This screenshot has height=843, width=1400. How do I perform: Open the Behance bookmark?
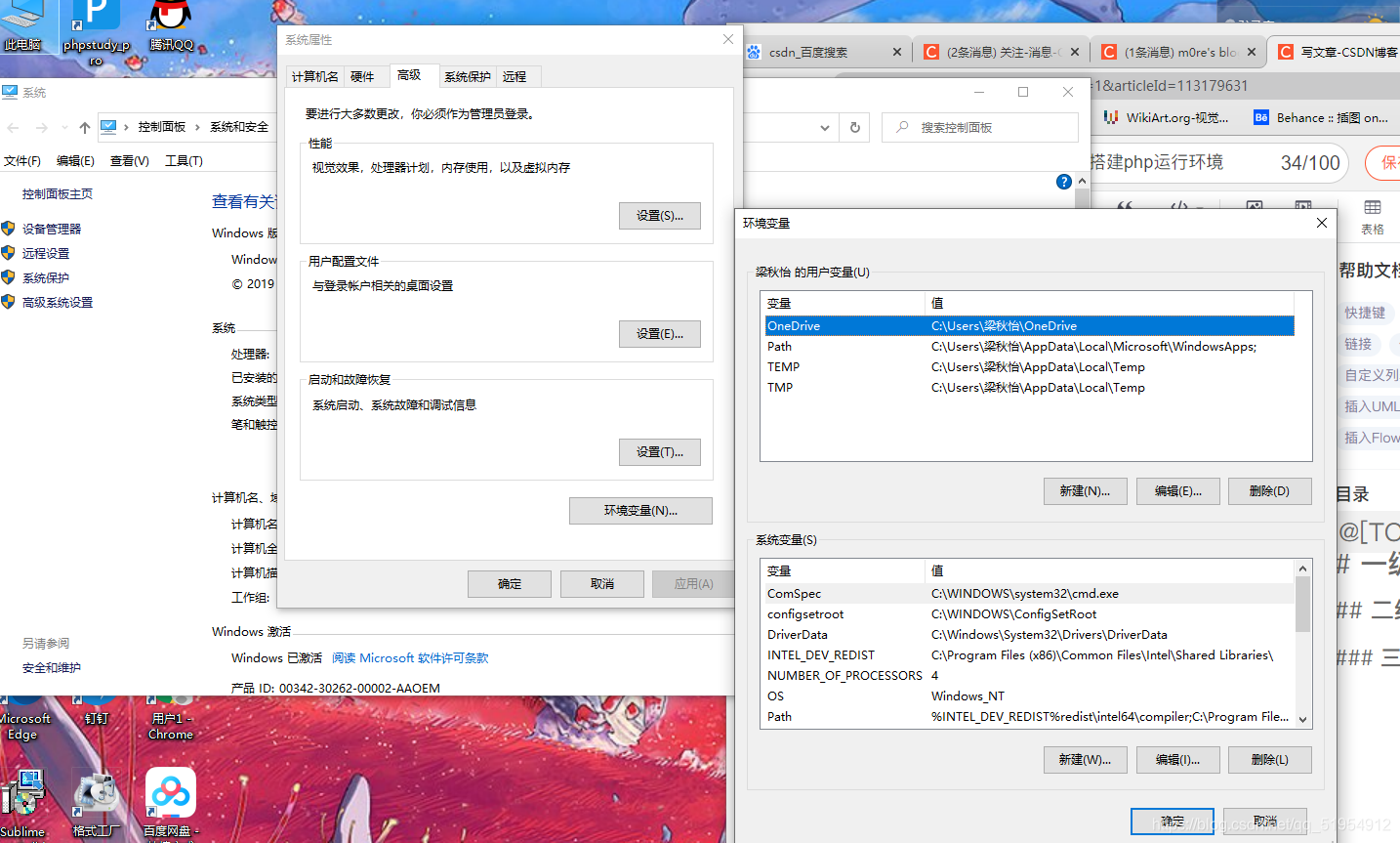coord(1321,117)
